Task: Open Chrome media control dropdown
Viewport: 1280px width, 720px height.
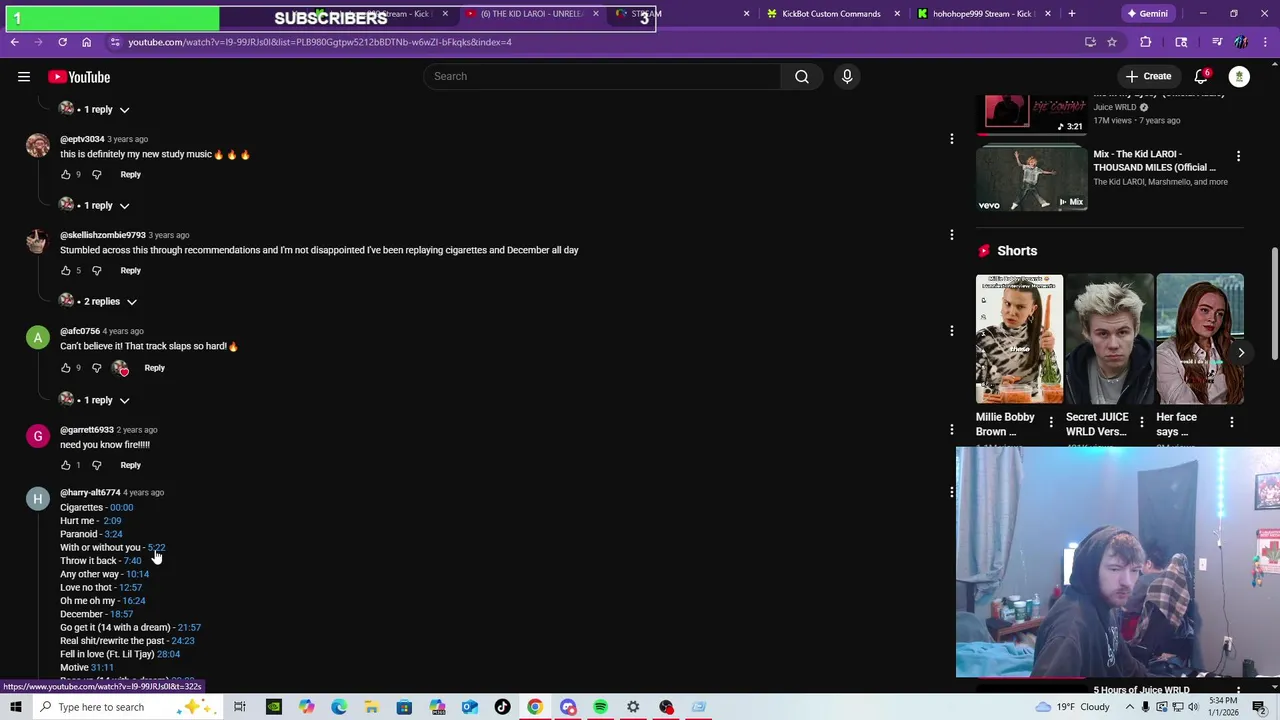Action: tap(1217, 42)
